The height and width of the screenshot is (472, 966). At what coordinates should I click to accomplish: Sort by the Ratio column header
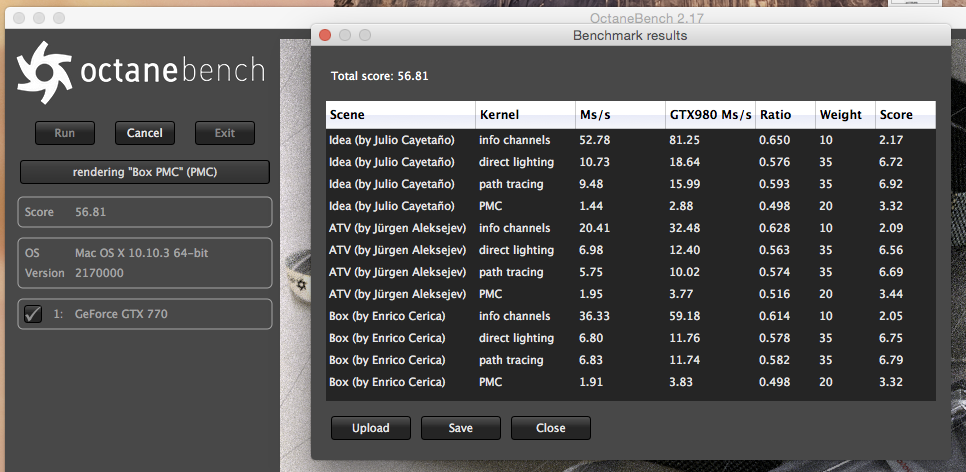point(785,115)
